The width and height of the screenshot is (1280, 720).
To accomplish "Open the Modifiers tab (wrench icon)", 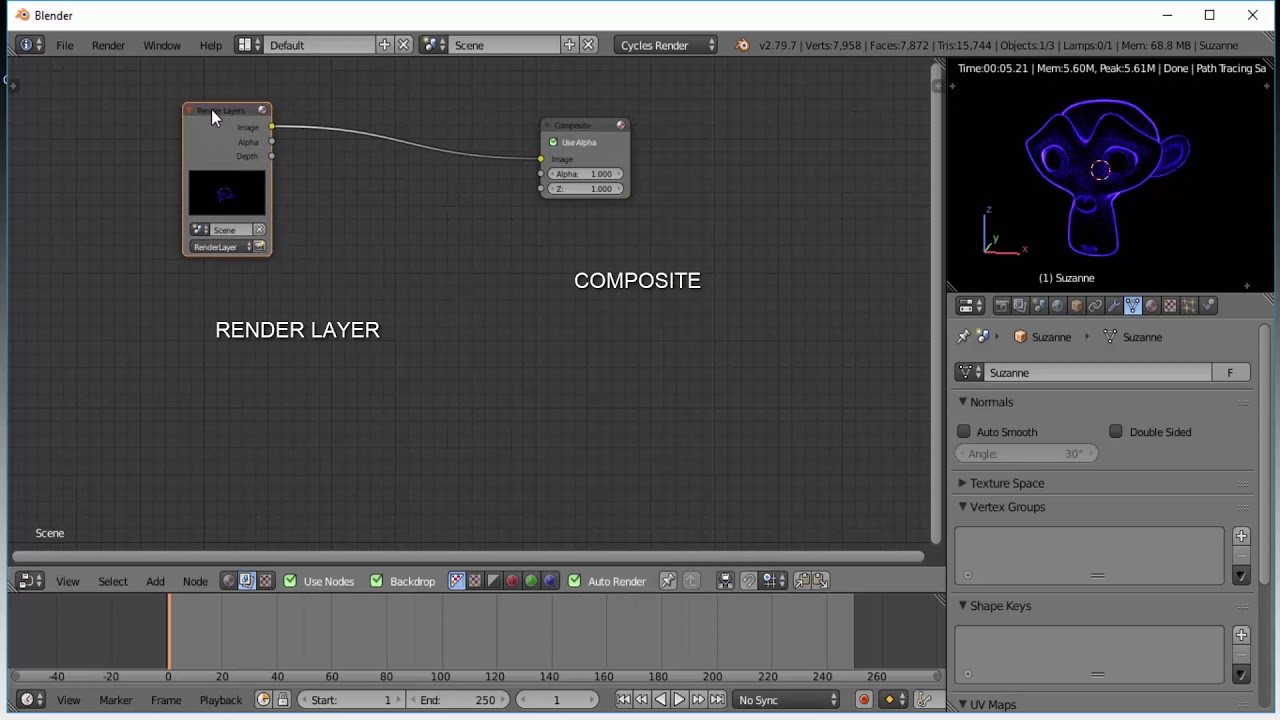I will click(x=1114, y=306).
